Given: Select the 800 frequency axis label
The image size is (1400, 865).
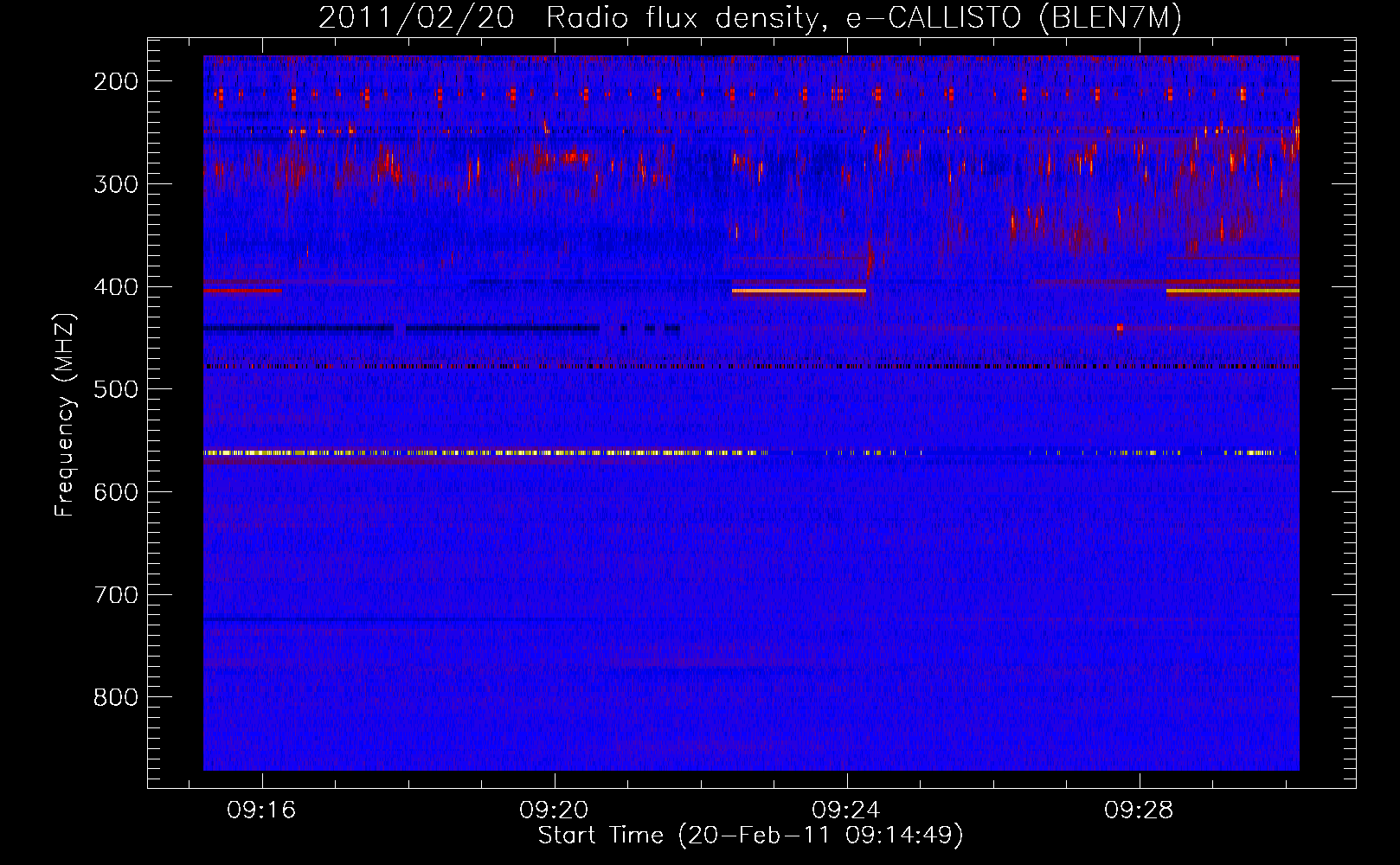Looking at the screenshot, I should pyautogui.click(x=116, y=697).
